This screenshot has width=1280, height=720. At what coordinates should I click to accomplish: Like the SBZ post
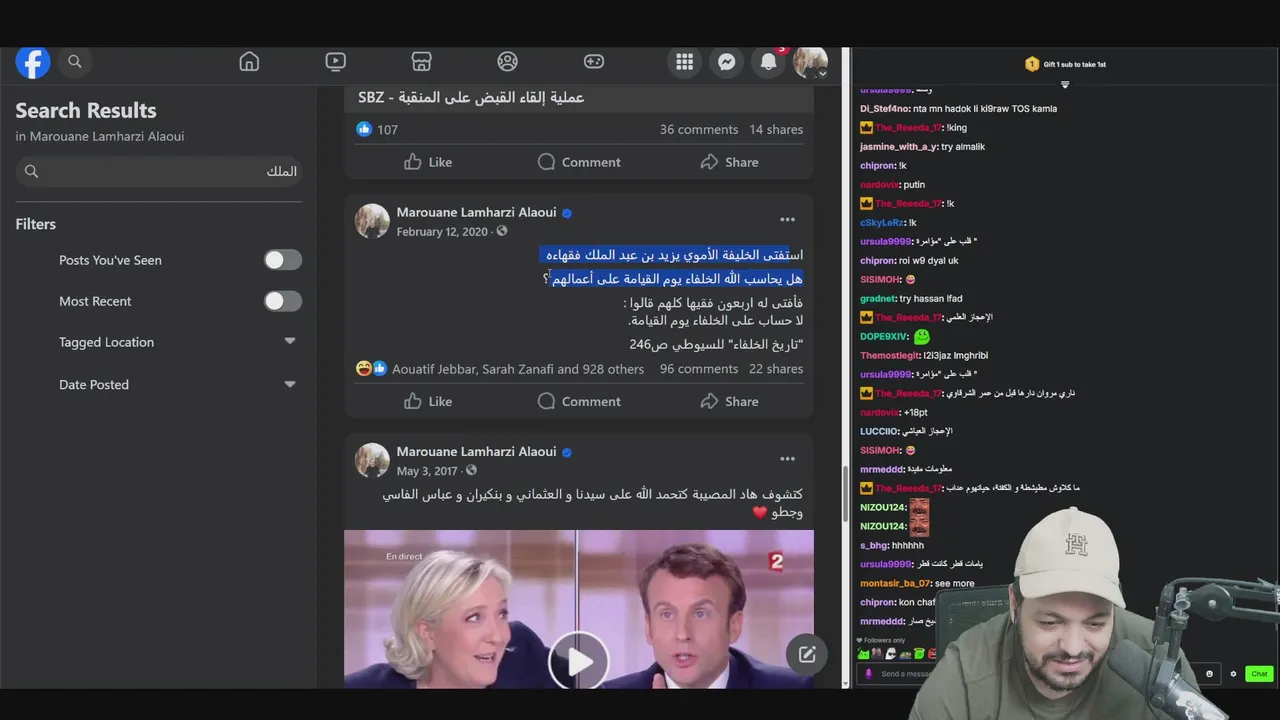tap(428, 162)
